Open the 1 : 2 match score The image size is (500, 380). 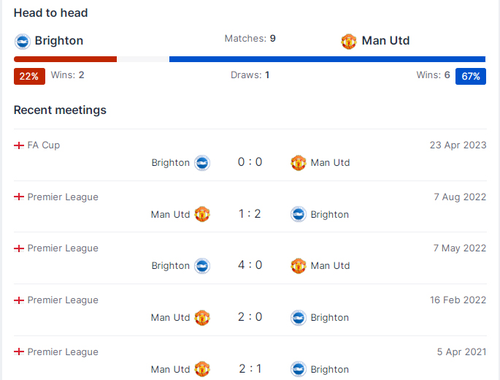(x=250, y=214)
